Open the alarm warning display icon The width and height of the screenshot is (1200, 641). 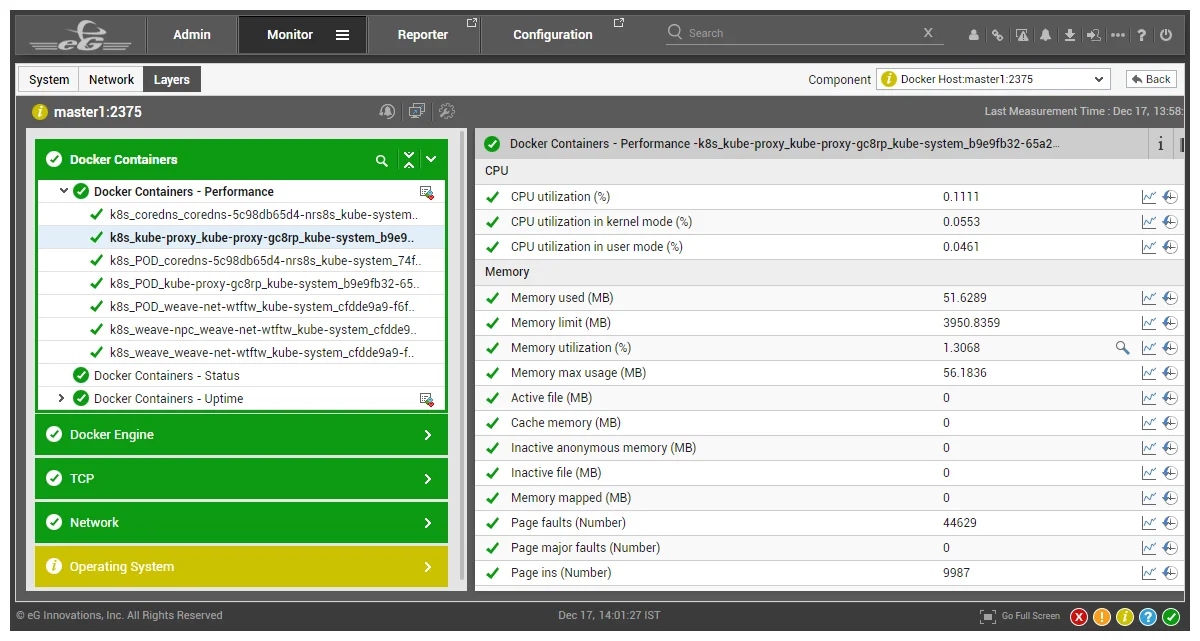pos(1022,35)
